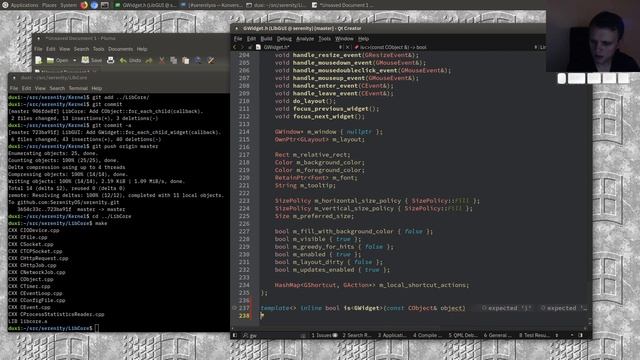Click the Open folder icon in Pluma
This screenshot has height=360, width=640.
pos(50,60)
